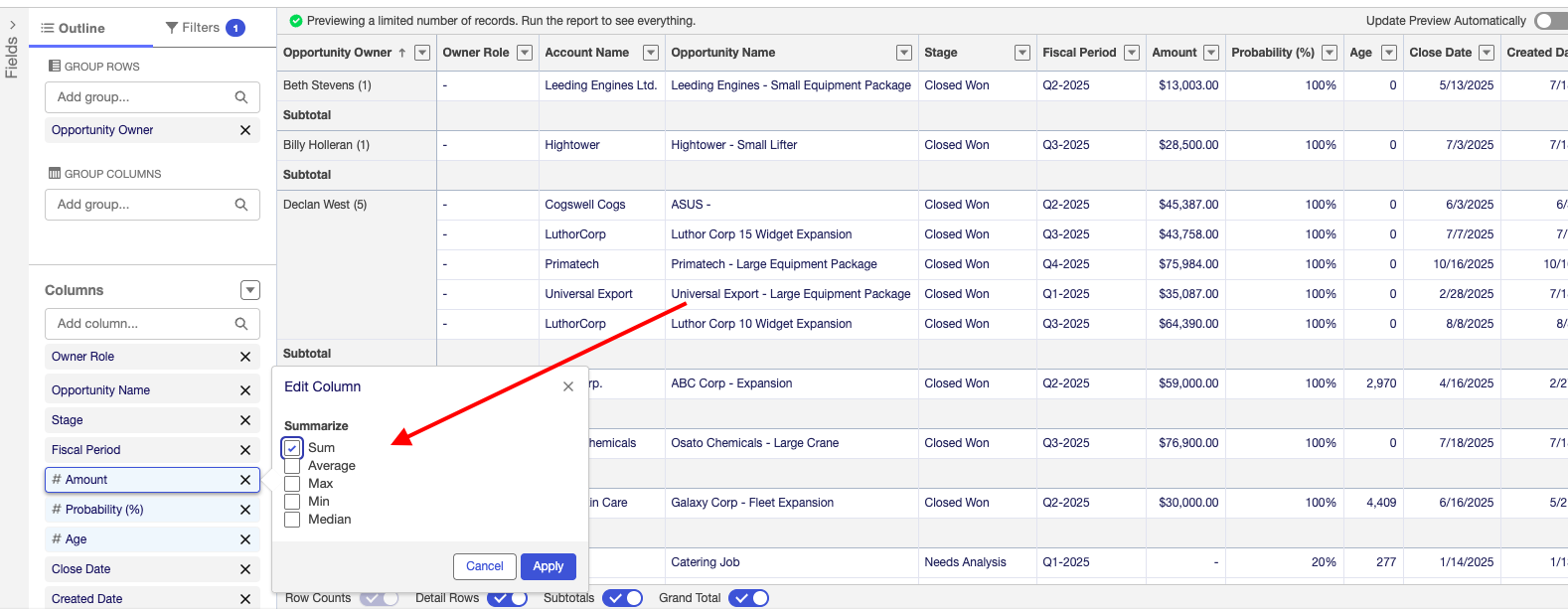This screenshot has width=1568, height=609.
Task: Open Account Name column header menu
Action: click(x=651, y=53)
